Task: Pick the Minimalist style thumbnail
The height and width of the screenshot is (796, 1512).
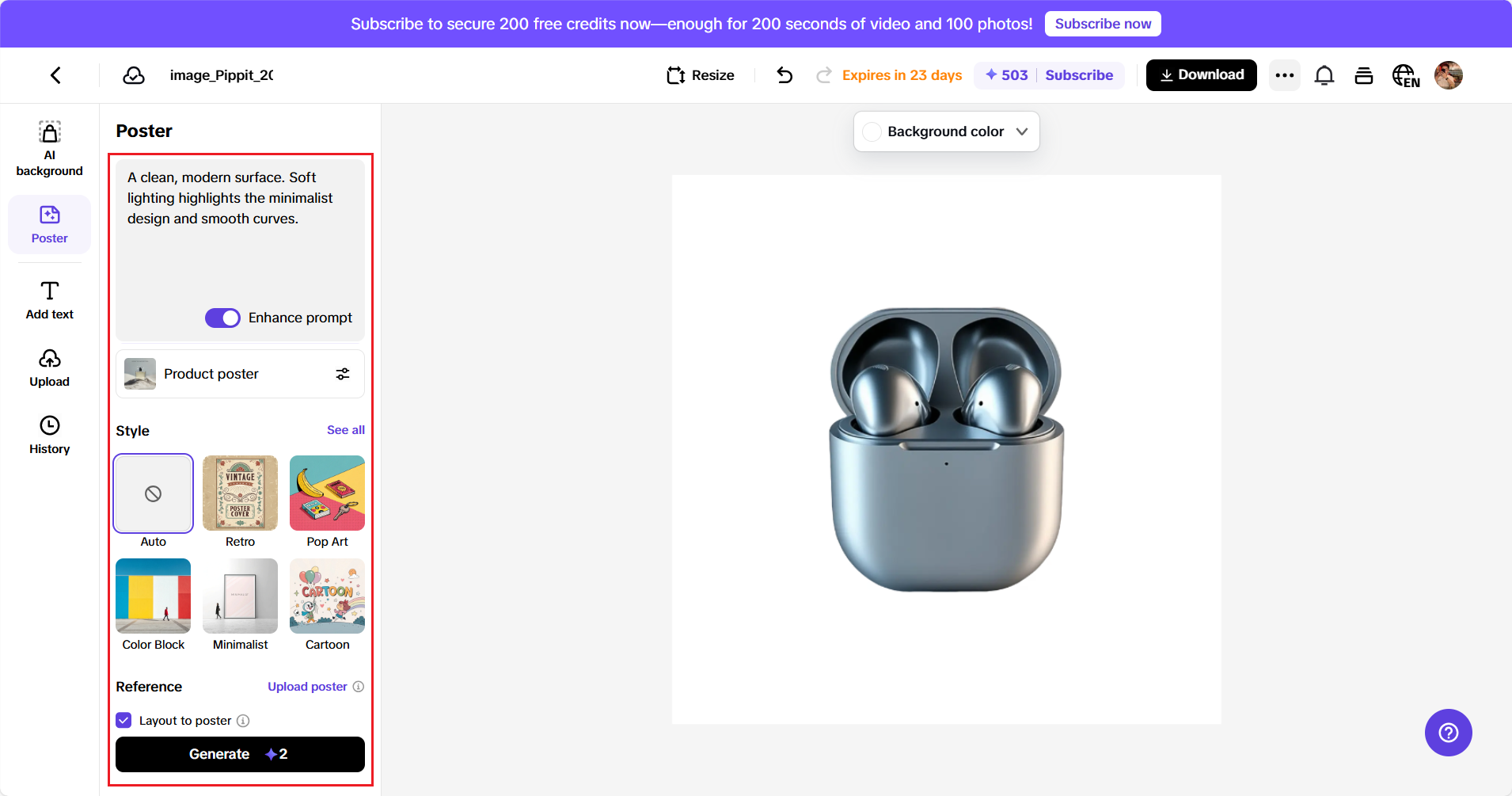Action: (240, 596)
